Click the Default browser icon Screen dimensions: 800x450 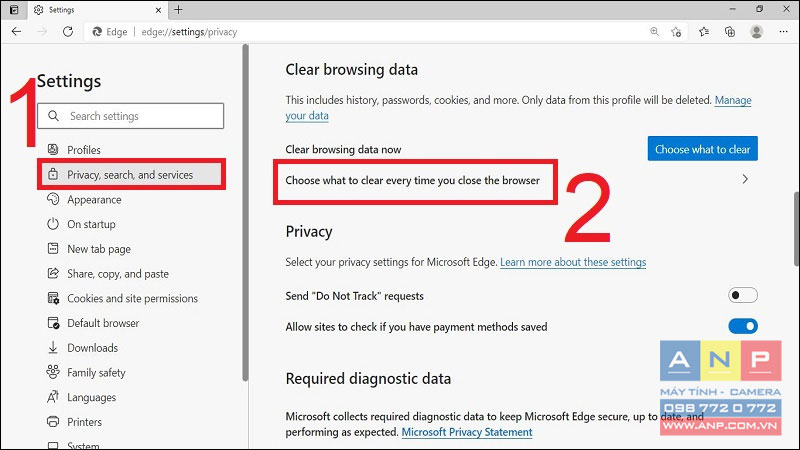[x=53, y=323]
